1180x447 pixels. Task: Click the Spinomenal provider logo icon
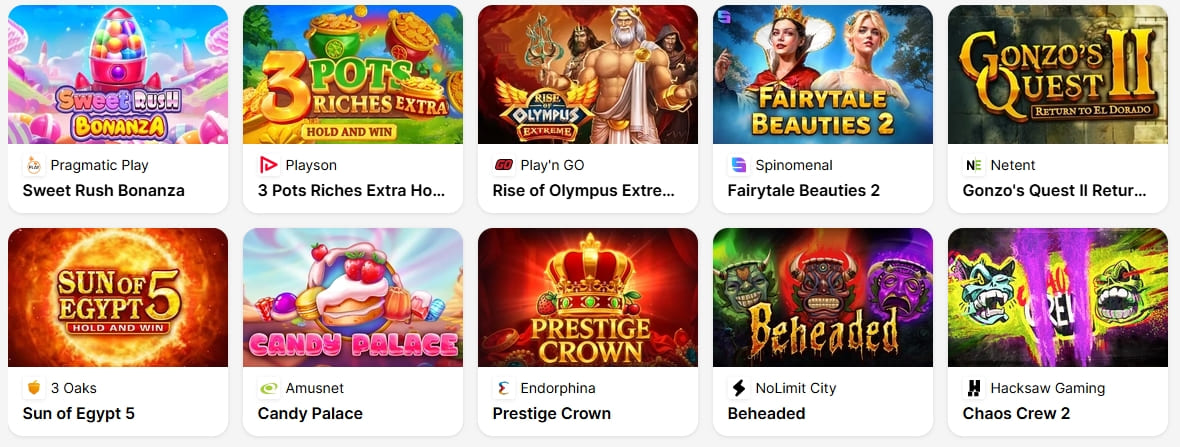coord(738,165)
